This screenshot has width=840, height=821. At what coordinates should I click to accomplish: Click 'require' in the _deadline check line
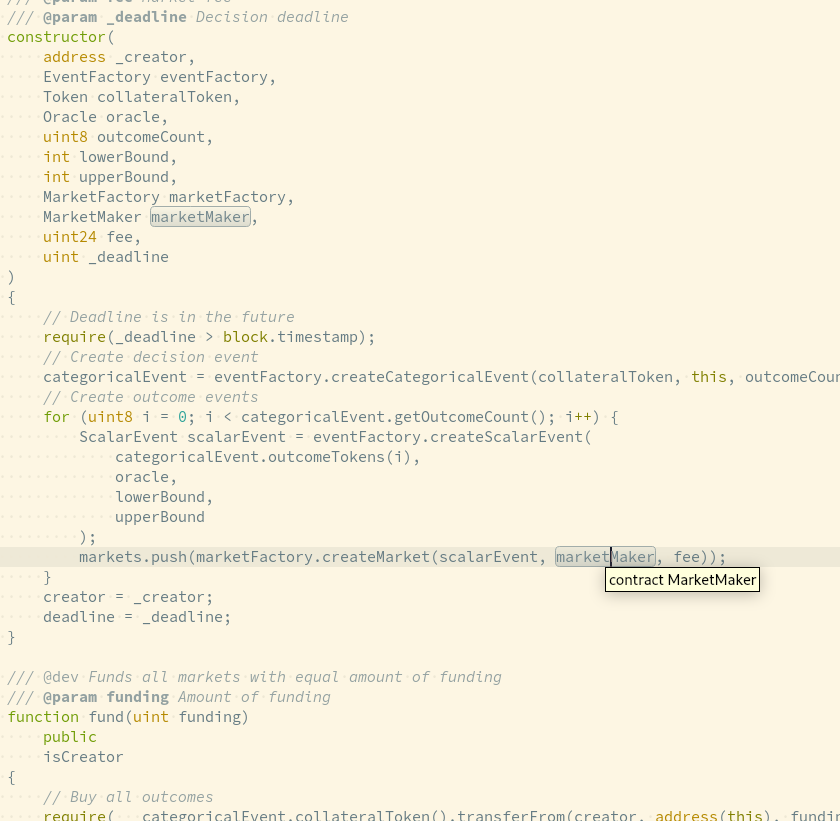(x=74, y=337)
